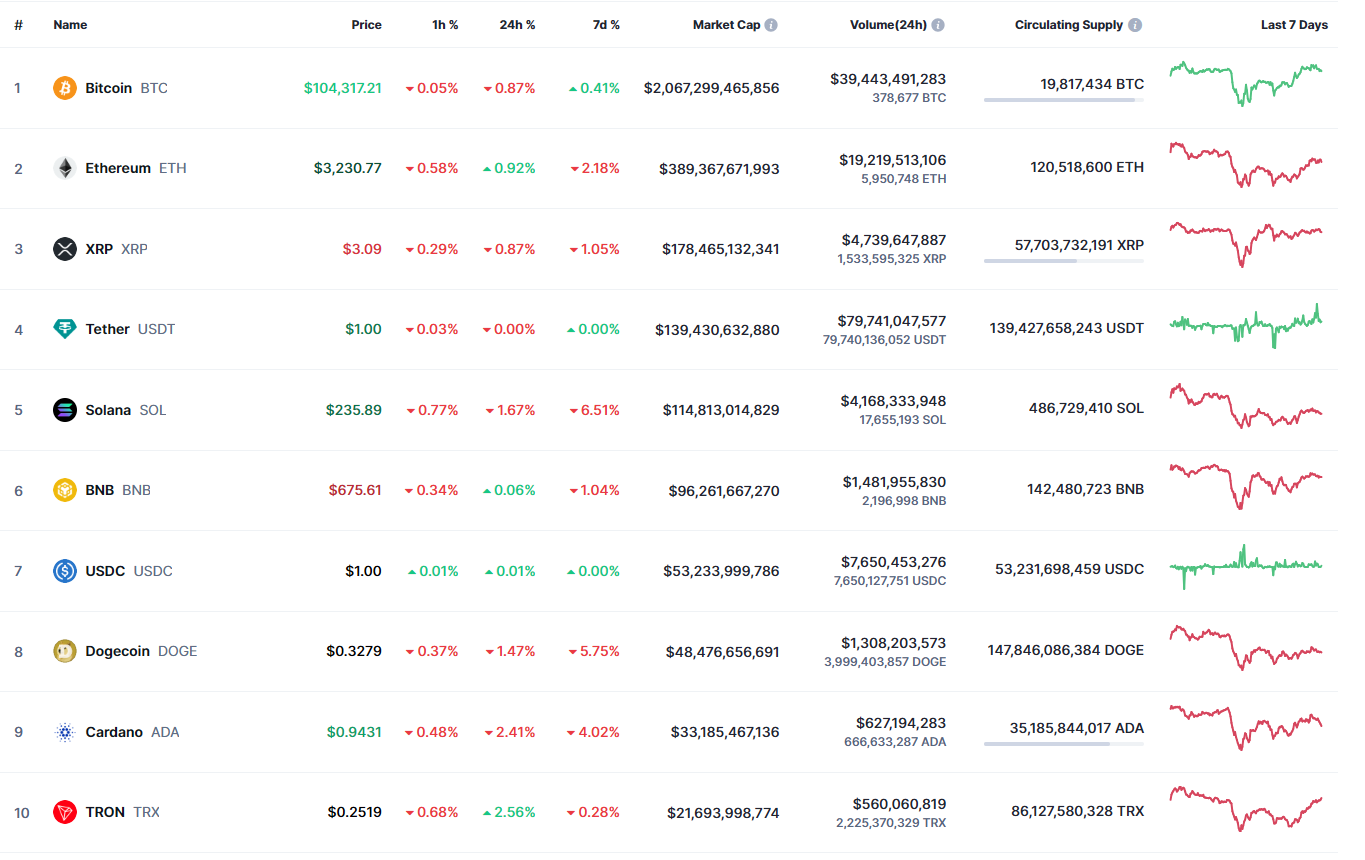Open TRON's last 7 days sparkline chart

pyautogui.click(x=1246, y=808)
